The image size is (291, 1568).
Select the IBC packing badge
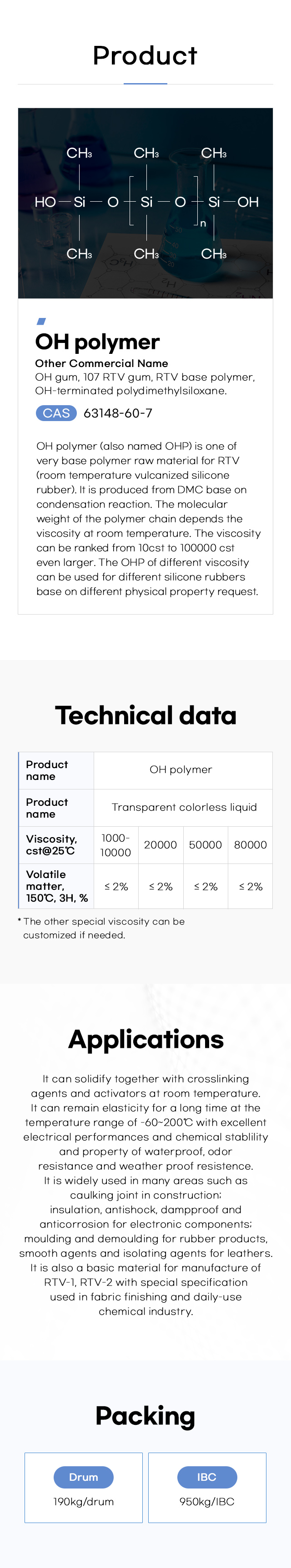pos(207,1477)
